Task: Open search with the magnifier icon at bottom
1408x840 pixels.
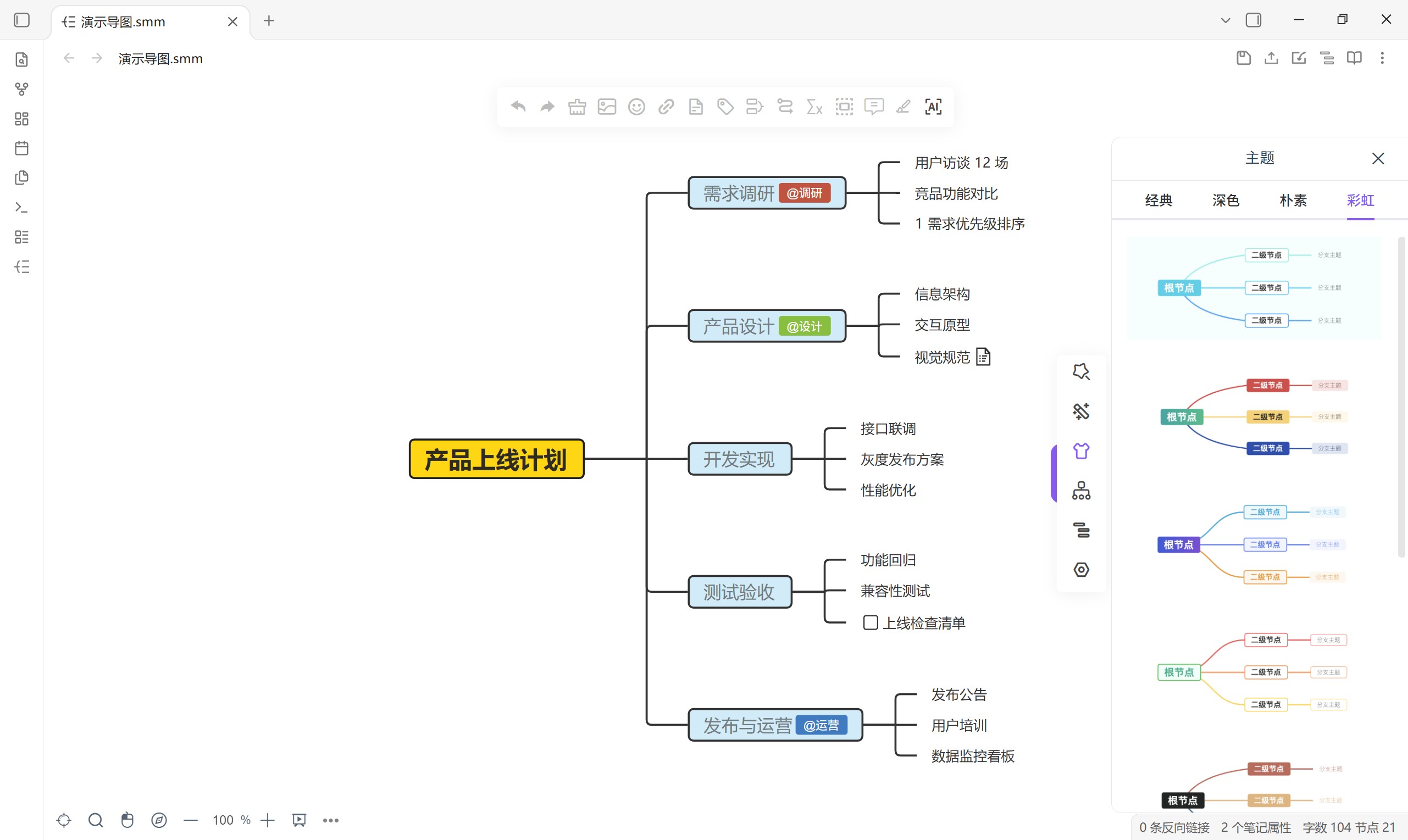Action: (x=96, y=820)
